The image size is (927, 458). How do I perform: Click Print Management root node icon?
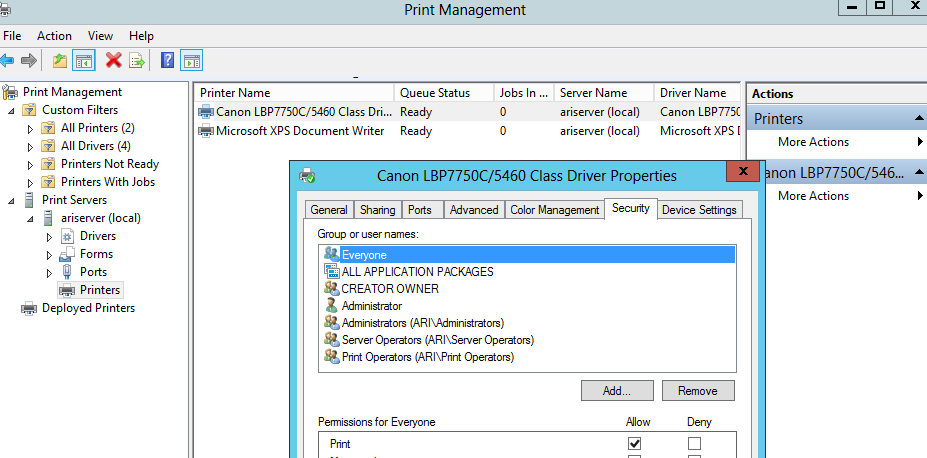pyautogui.click(x=10, y=92)
